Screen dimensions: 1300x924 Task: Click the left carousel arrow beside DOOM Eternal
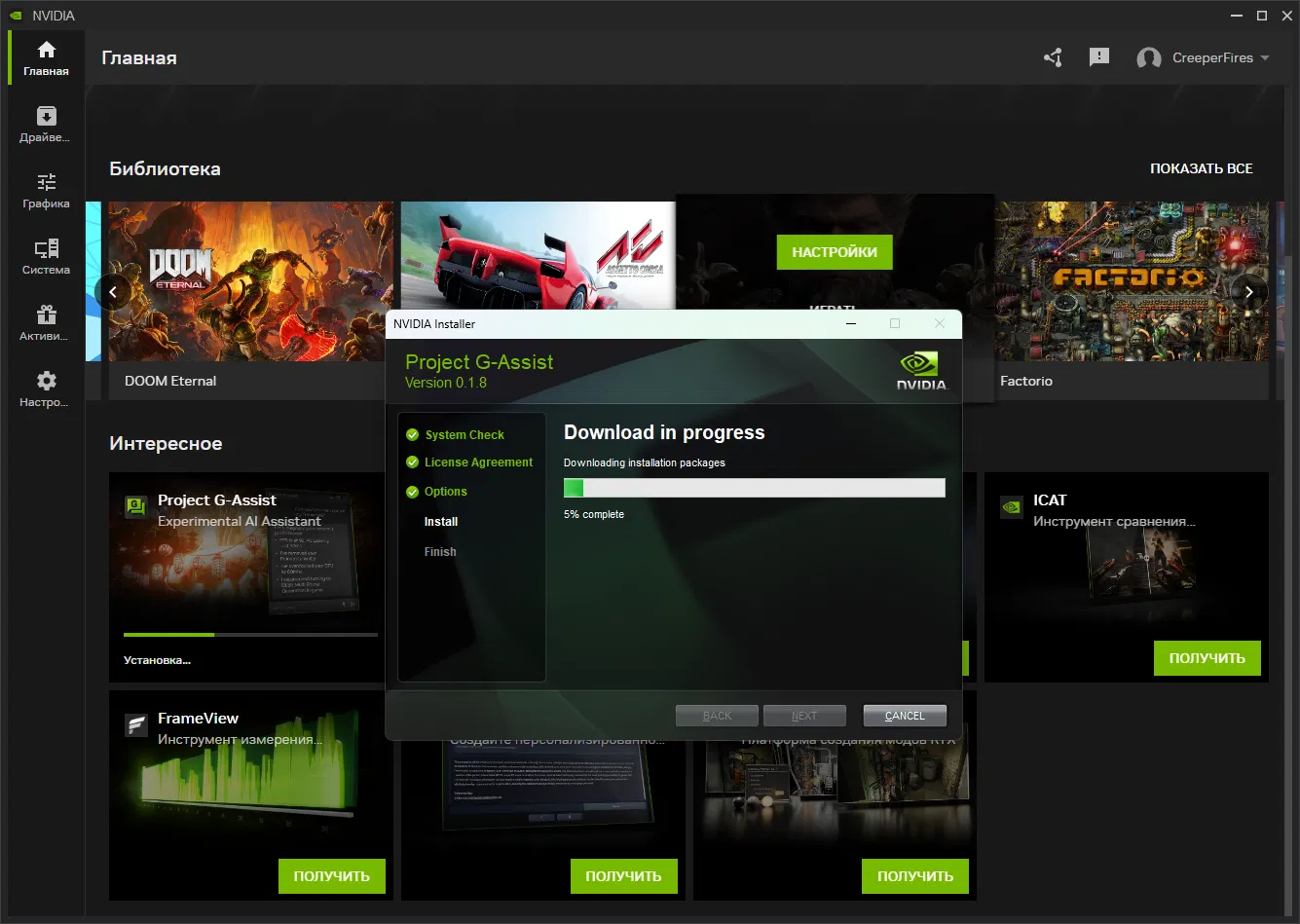click(x=114, y=291)
